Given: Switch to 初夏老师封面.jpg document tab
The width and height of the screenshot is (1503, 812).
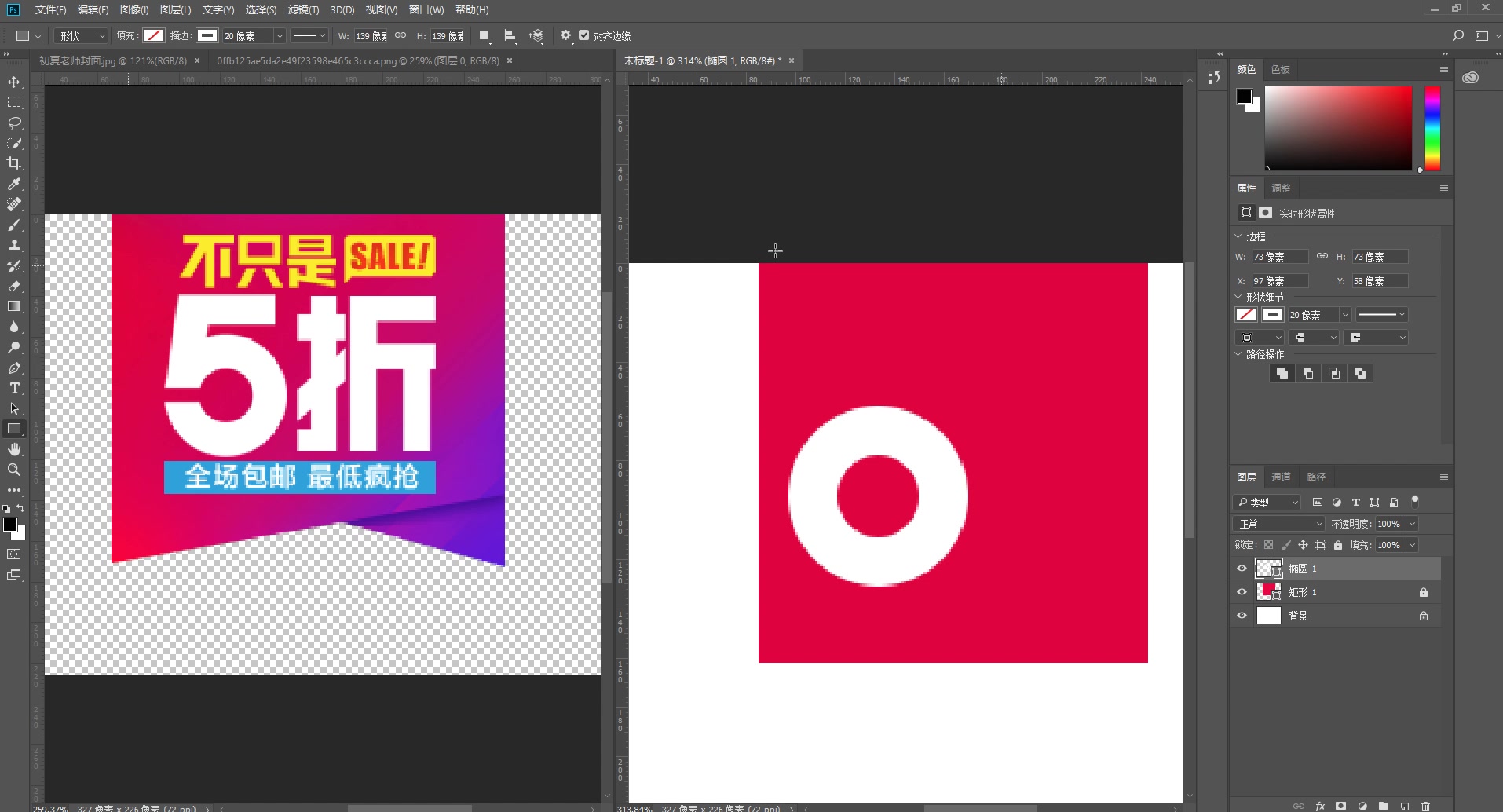Looking at the screenshot, I should pyautogui.click(x=113, y=60).
